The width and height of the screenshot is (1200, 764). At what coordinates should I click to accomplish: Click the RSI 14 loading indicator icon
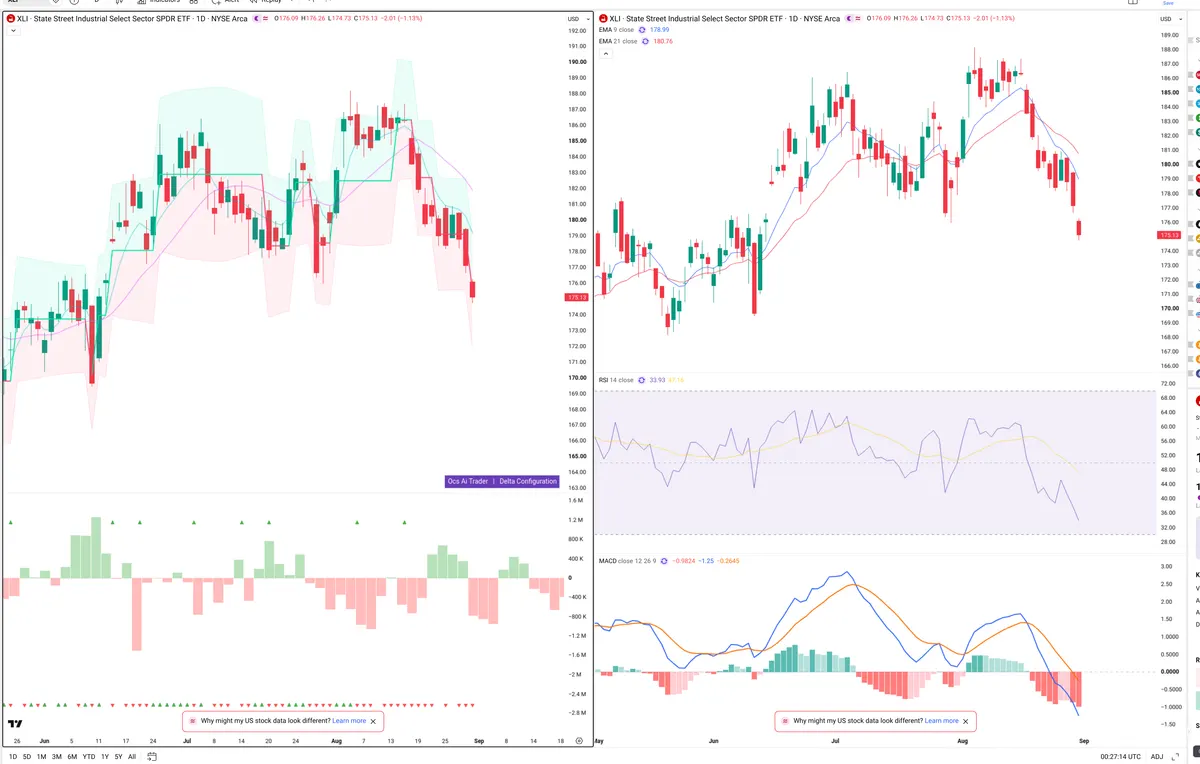642,380
